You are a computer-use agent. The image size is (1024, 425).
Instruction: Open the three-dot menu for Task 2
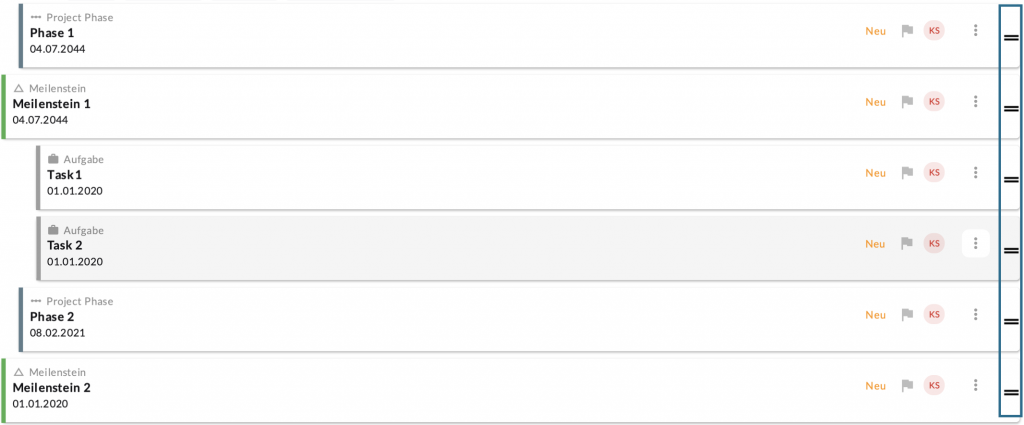tap(975, 243)
